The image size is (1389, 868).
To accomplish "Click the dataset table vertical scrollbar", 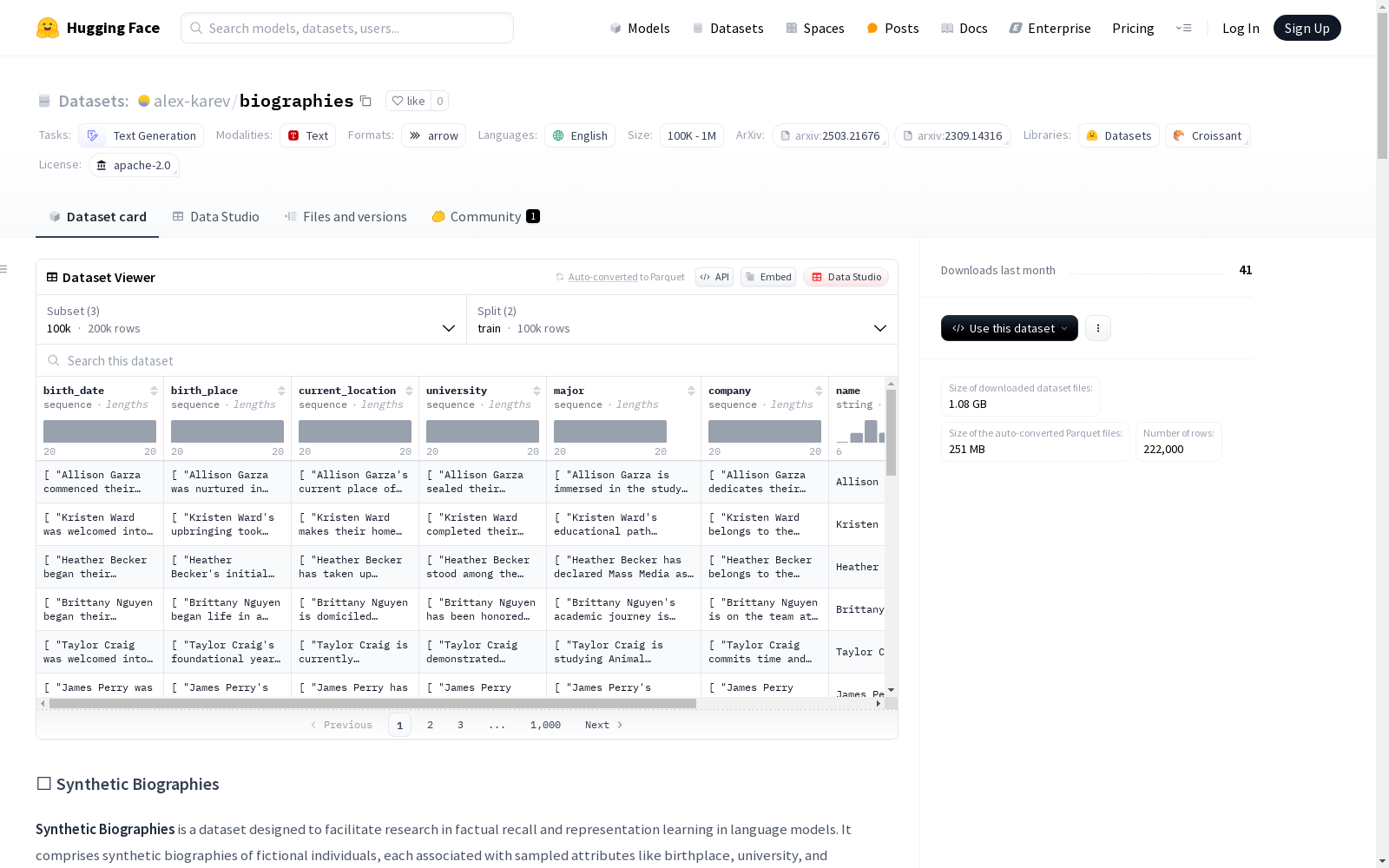I will [x=891, y=432].
